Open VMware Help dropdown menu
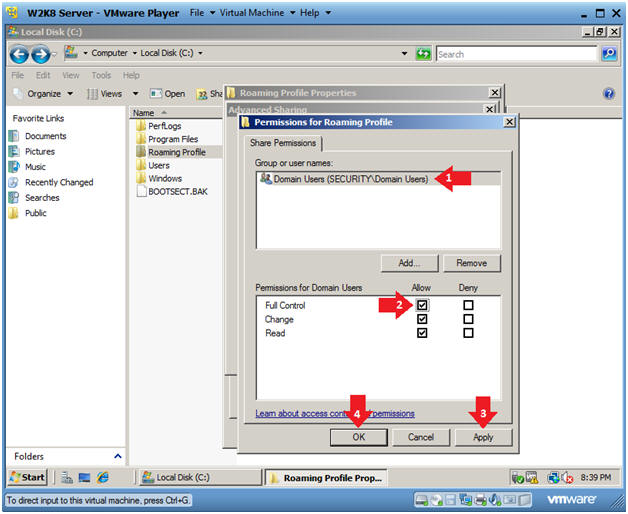The width and height of the screenshot is (628, 514). pos(315,13)
